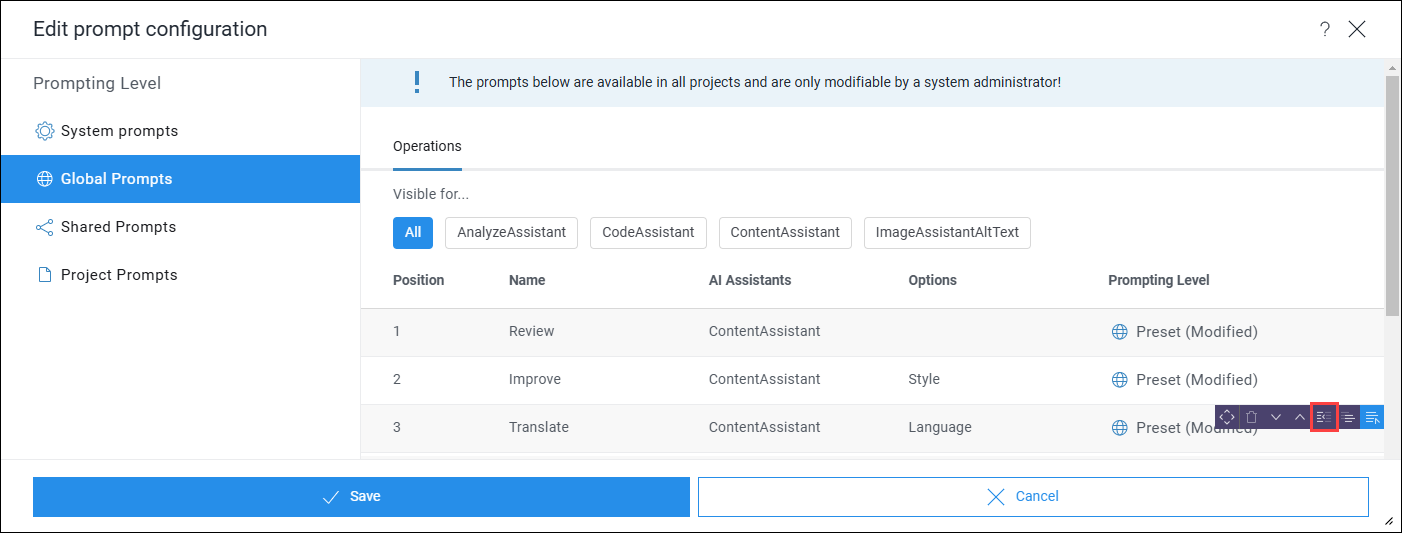Screen dimensions: 1402x533
Task: Open the System prompts level
Action: pyautogui.click(x=180, y=131)
